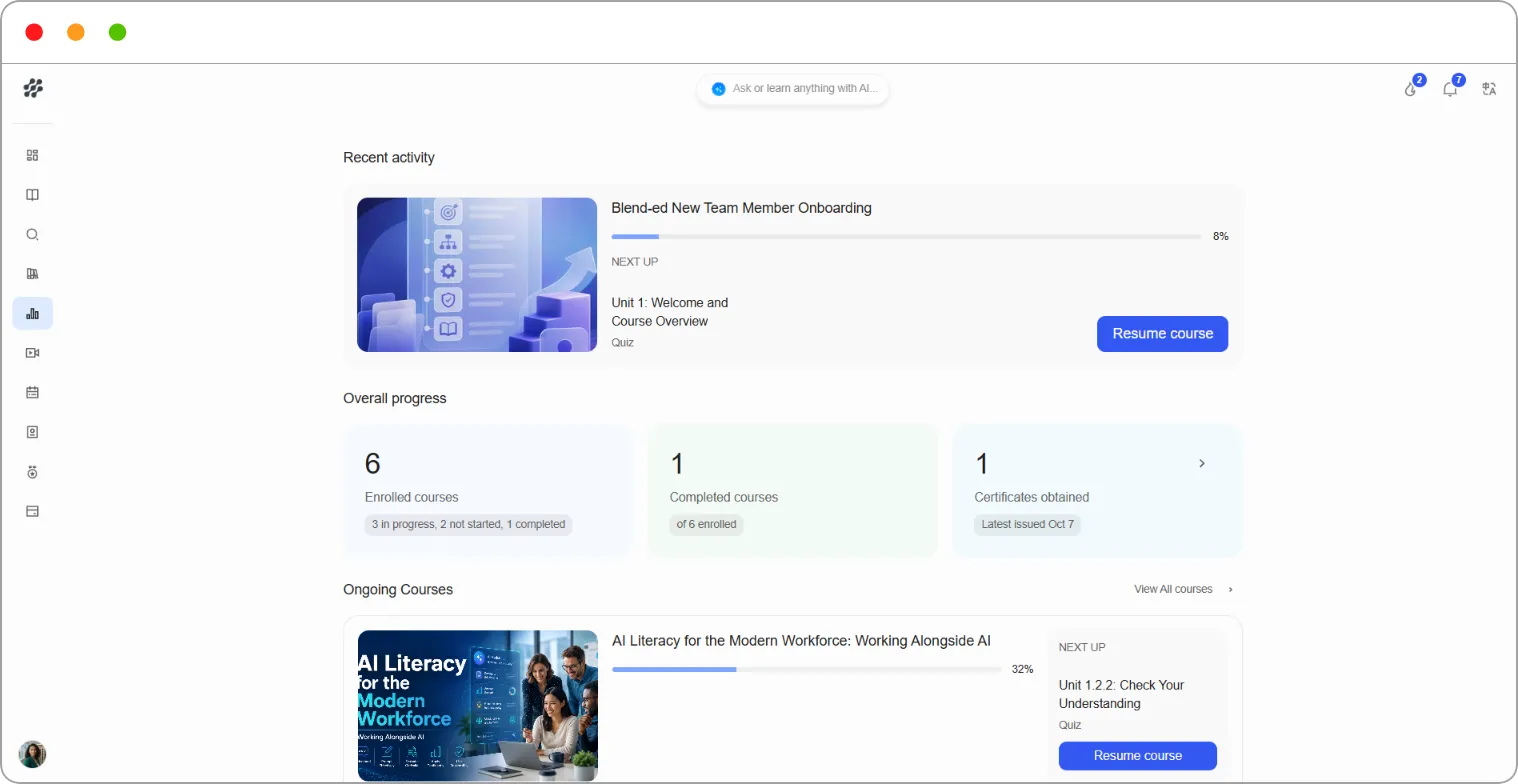Open the library books icon in sidebar
The height and width of the screenshot is (784, 1518).
click(x=32, y=274)
